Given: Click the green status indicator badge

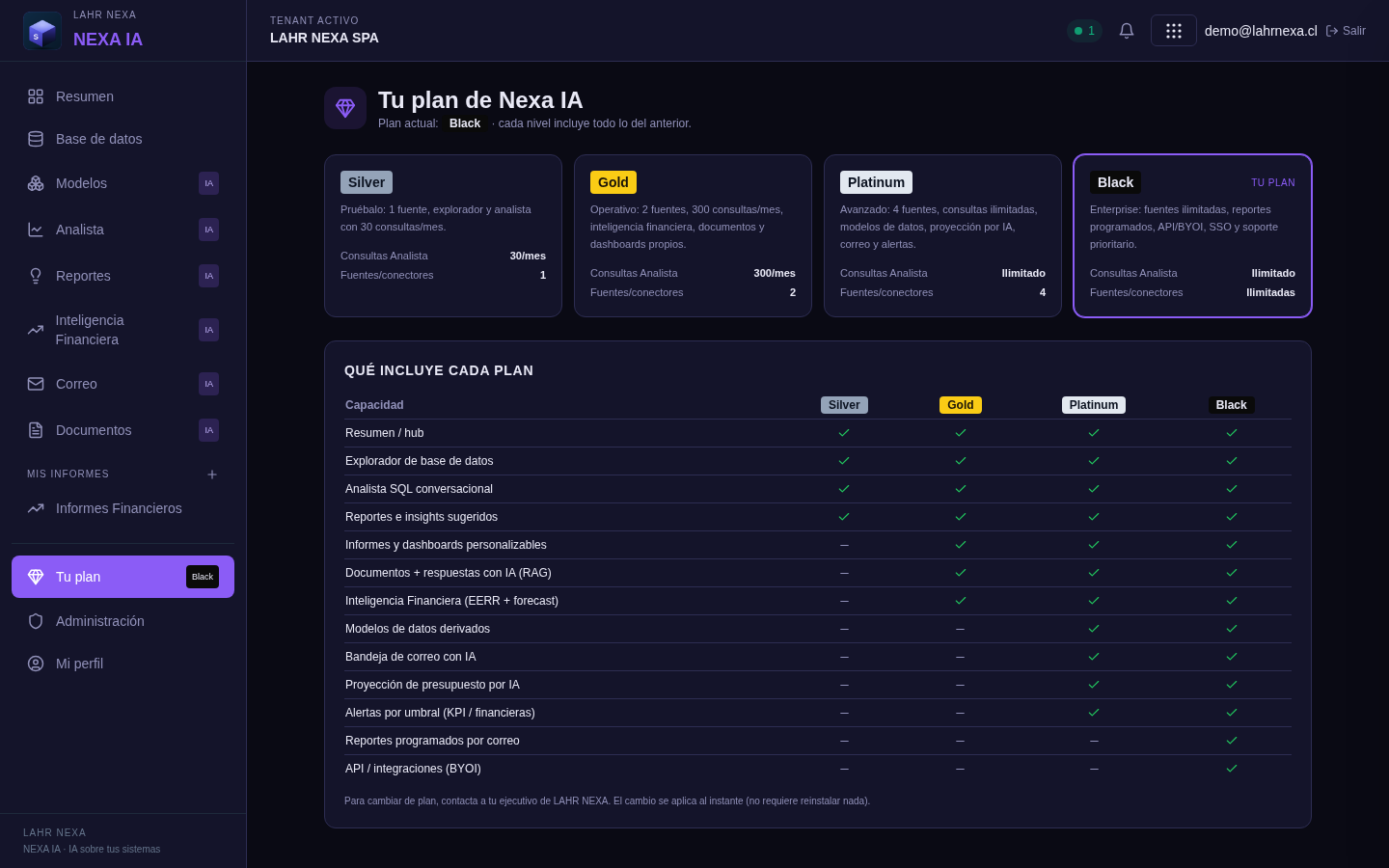Looking at the screenshot, I should point(1084,31).
